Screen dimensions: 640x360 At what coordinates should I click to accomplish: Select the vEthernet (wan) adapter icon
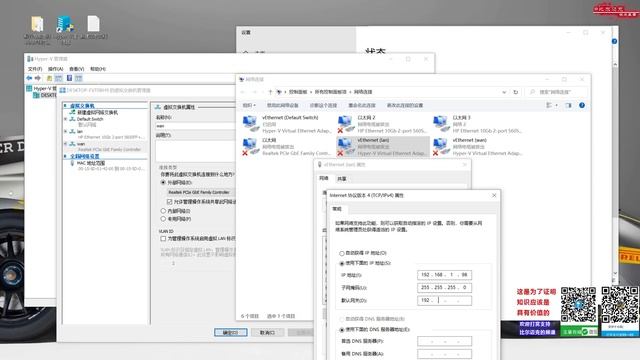(441, 147)
